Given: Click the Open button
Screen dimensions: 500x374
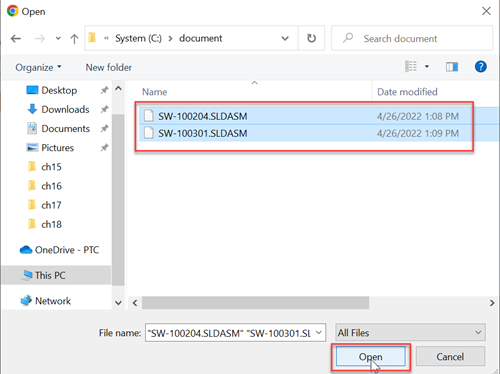Looking at the screenshot, I should (371, 356).
